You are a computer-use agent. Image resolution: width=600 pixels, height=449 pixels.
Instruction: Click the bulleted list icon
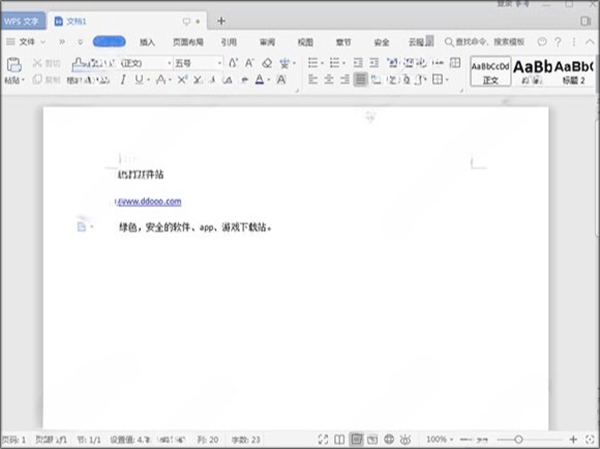pos(312,63)
